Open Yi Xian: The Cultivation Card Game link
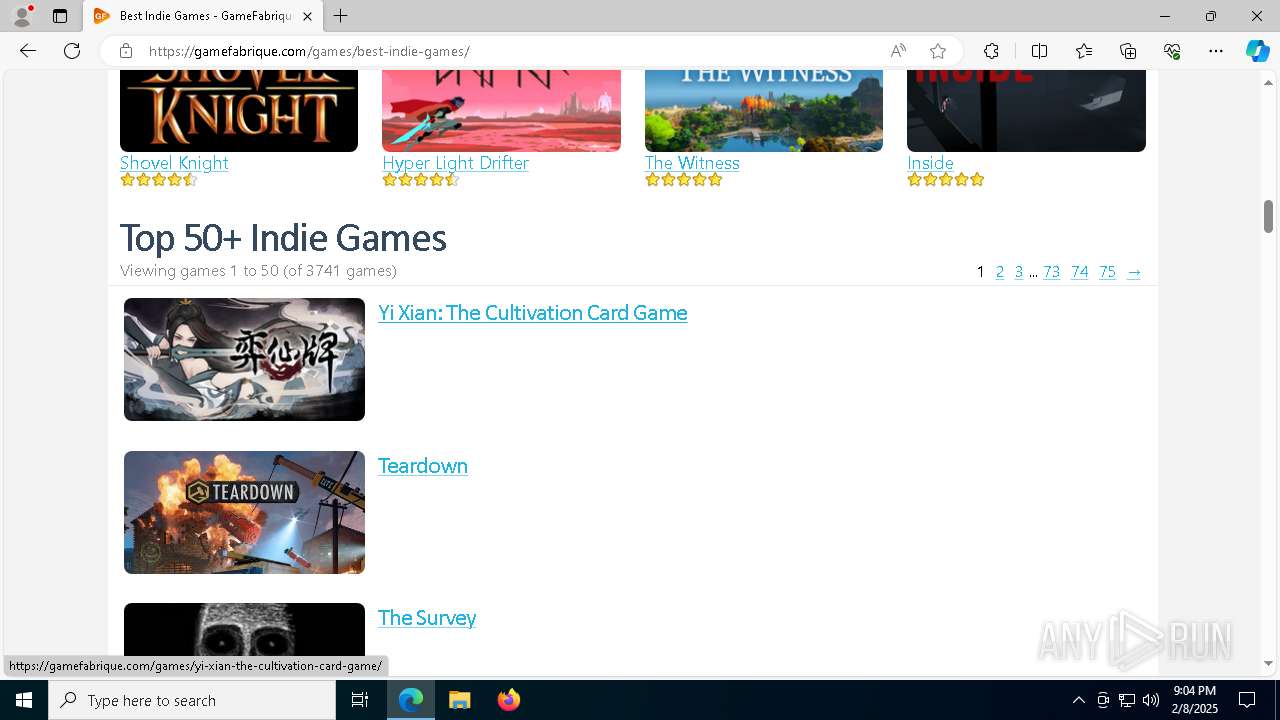 (x=532, y=313)
